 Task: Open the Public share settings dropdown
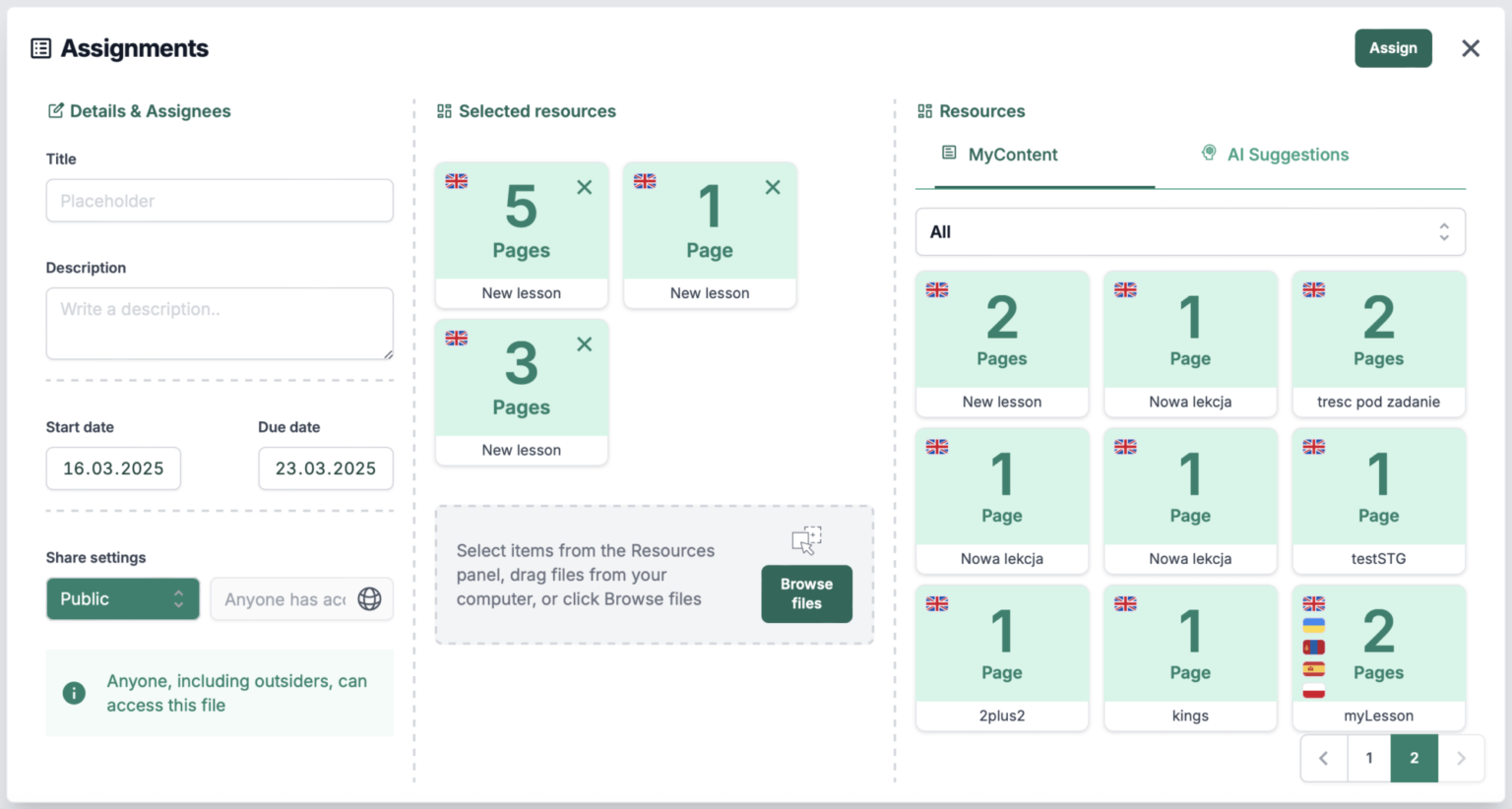tap(122, 598)
